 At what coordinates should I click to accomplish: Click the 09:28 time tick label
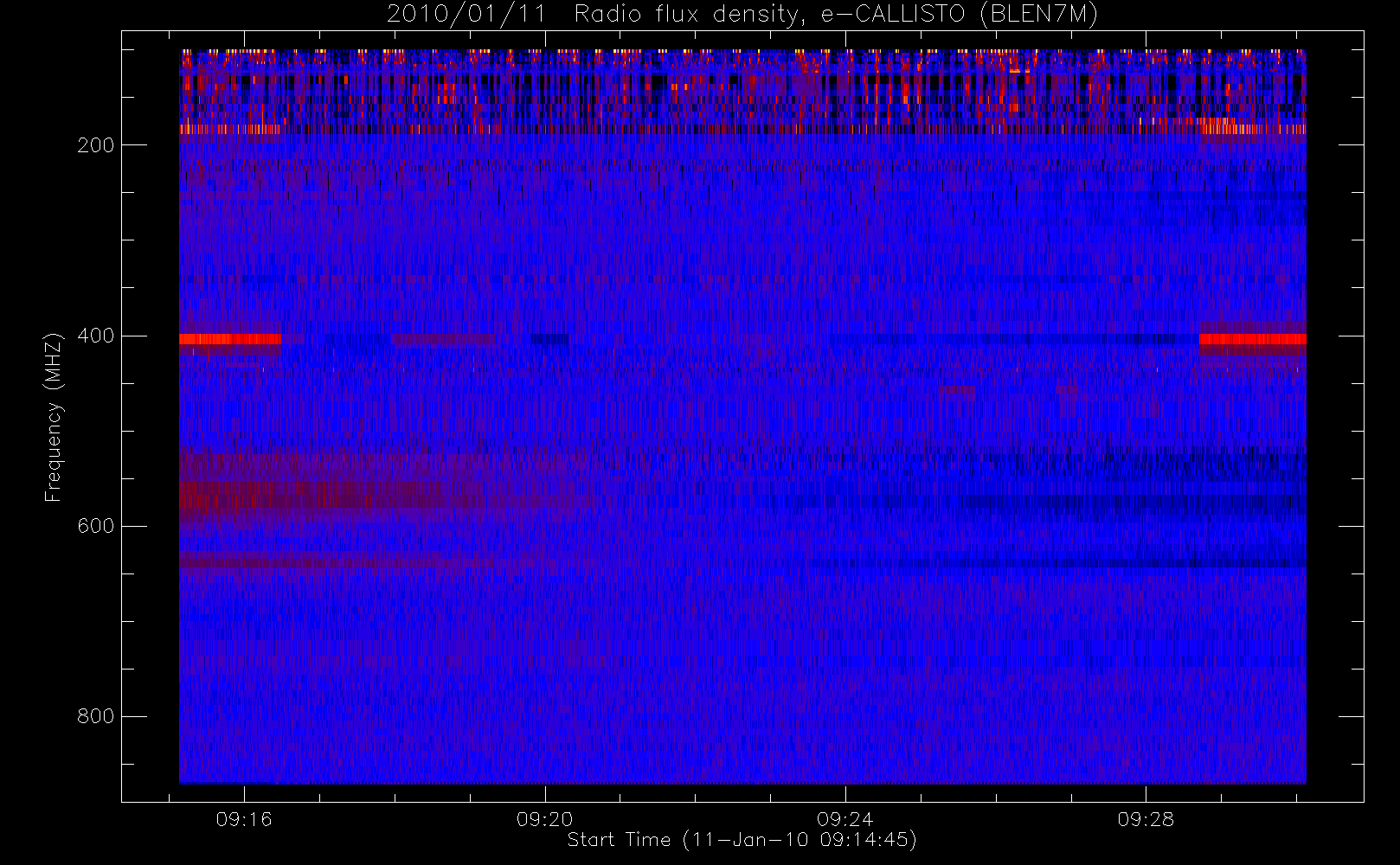1146,819
